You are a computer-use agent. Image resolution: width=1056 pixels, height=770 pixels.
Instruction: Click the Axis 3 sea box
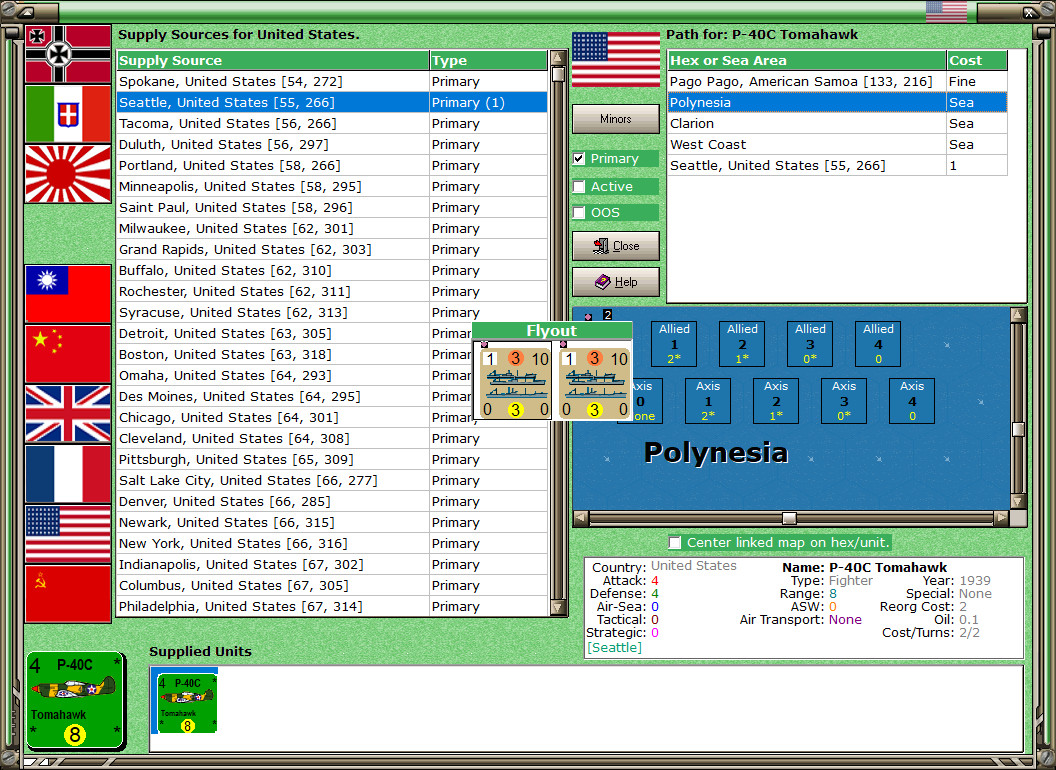tap(844, 401)
